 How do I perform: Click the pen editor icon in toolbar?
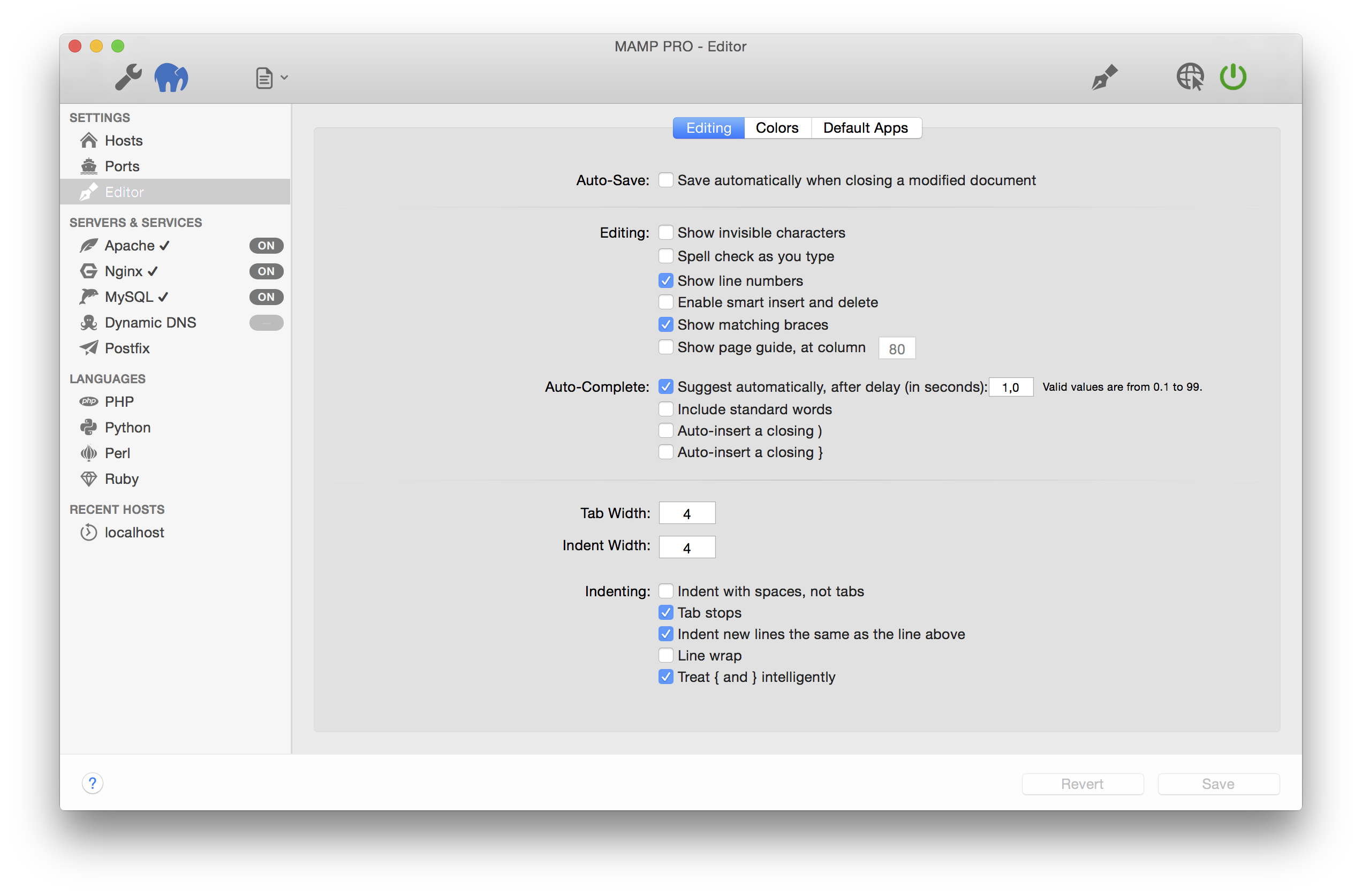[1104, 77]
